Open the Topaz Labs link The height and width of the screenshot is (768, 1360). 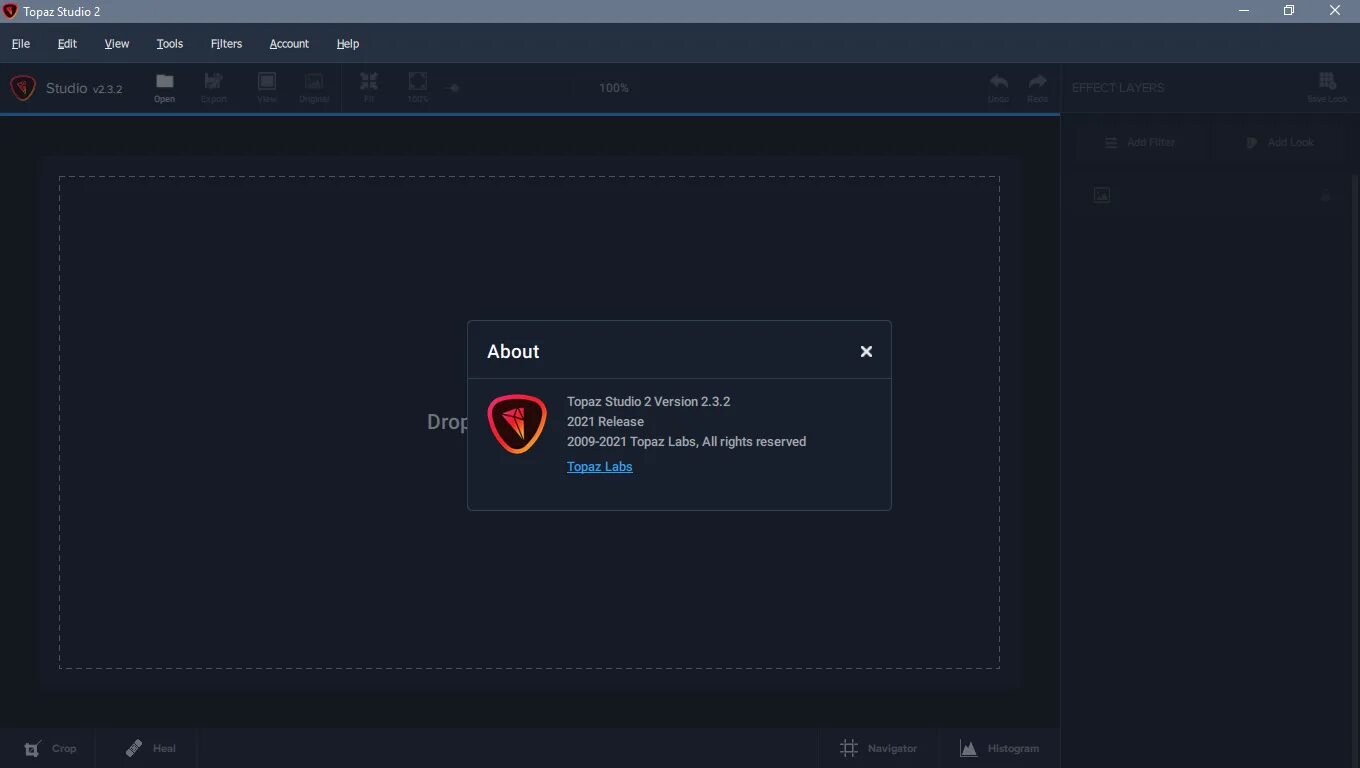[599, 466]
